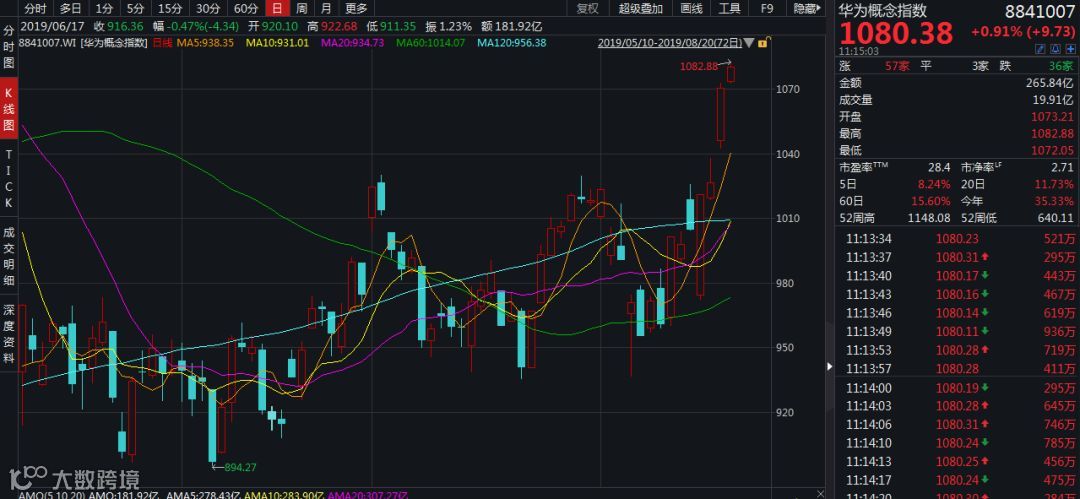The height and width of the screenshot is (499, 1080).
Task: Switch chart to 60分 period
Action: point(246,9)
